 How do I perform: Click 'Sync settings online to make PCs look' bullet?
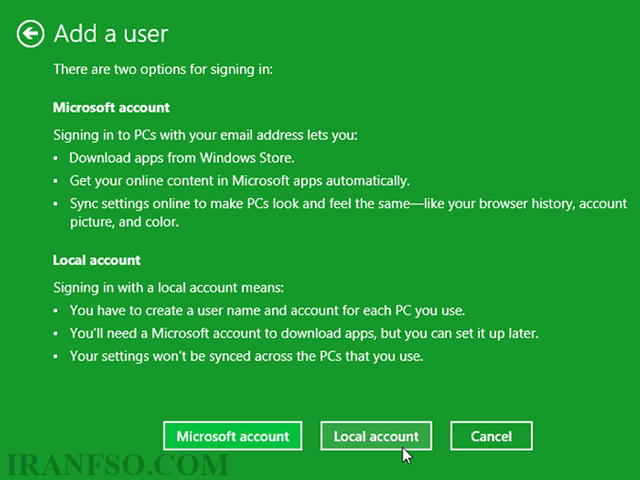[x=348, y=204]
